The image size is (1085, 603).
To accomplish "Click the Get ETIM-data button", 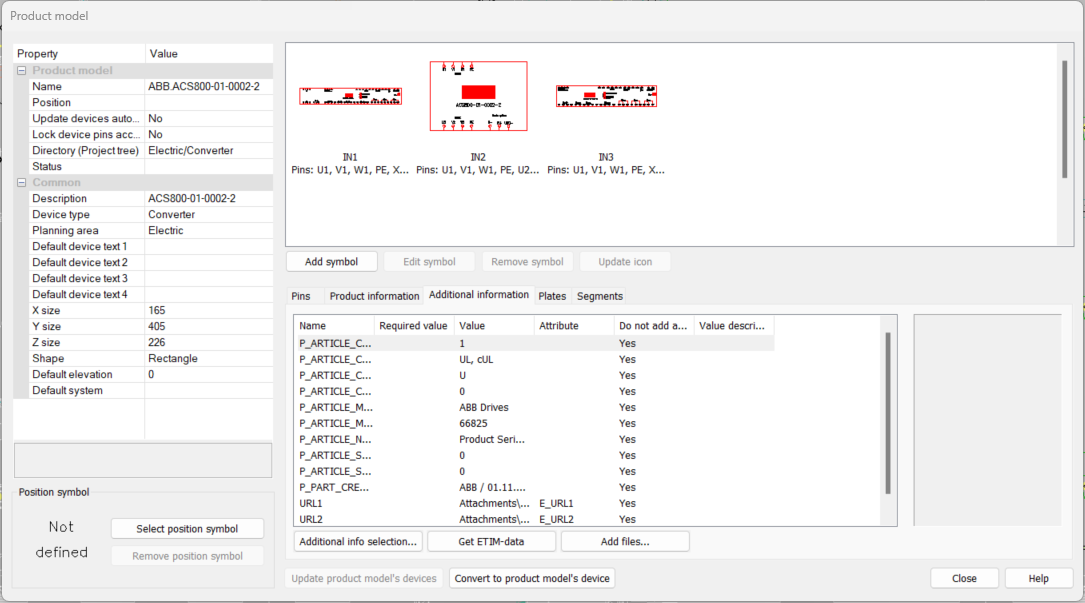I will [x=491, y=541].
